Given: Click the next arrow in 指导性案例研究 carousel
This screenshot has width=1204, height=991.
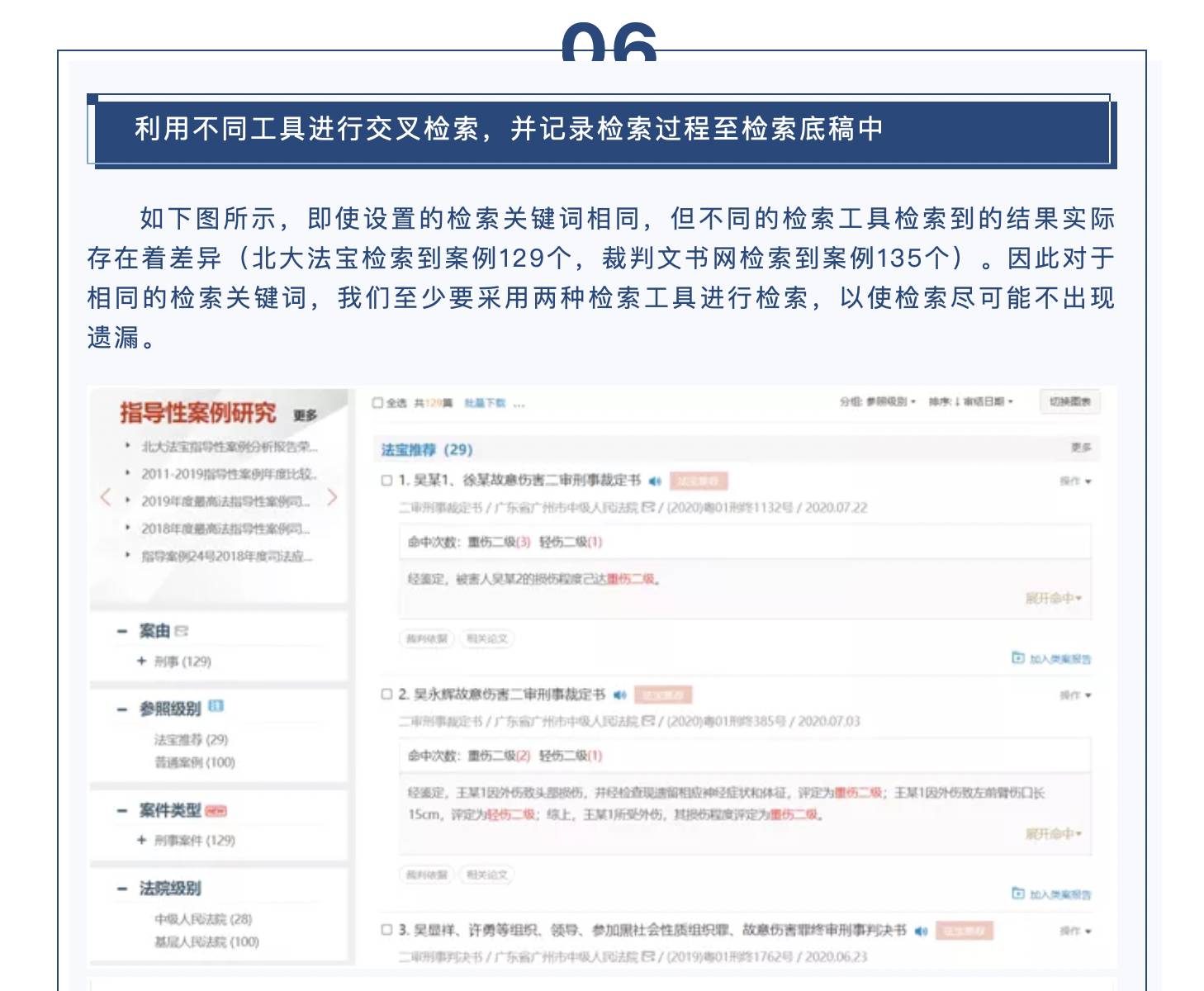Looking at the screenshot, I should click(x=332, y=497).
